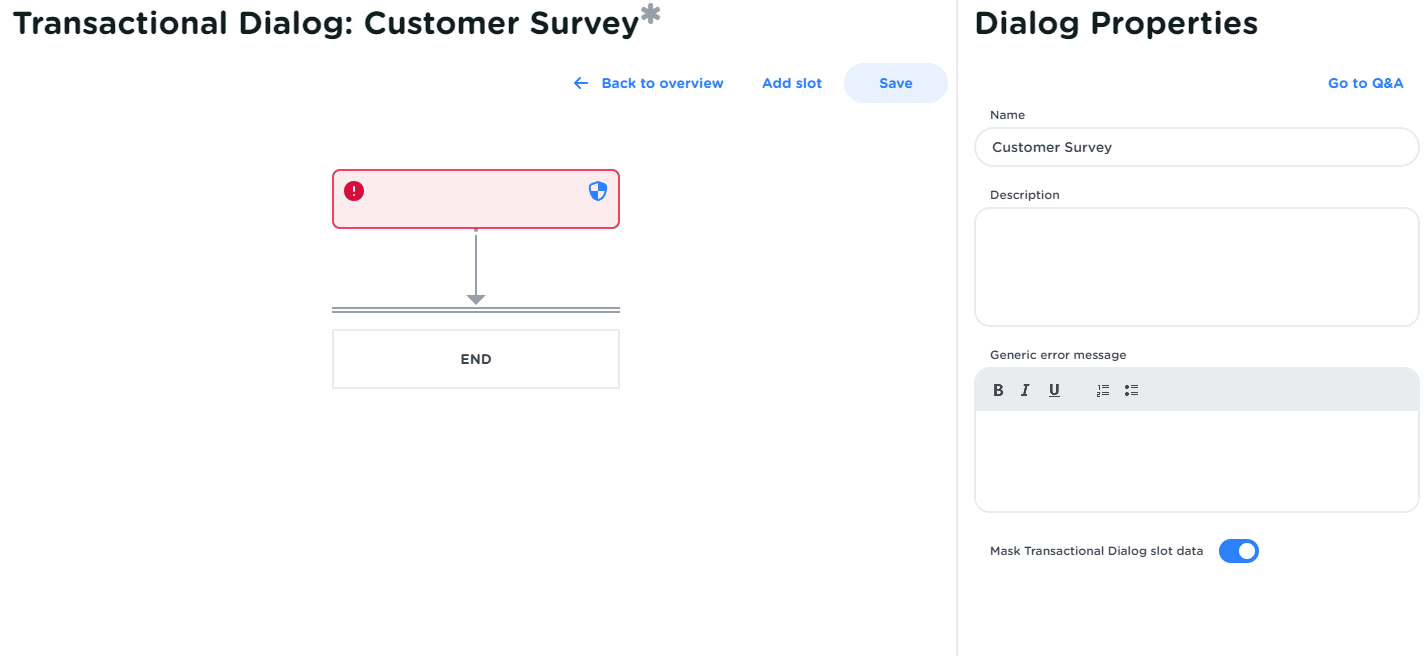
Task: Save the Customer Survey dialog
Action: 895,83
